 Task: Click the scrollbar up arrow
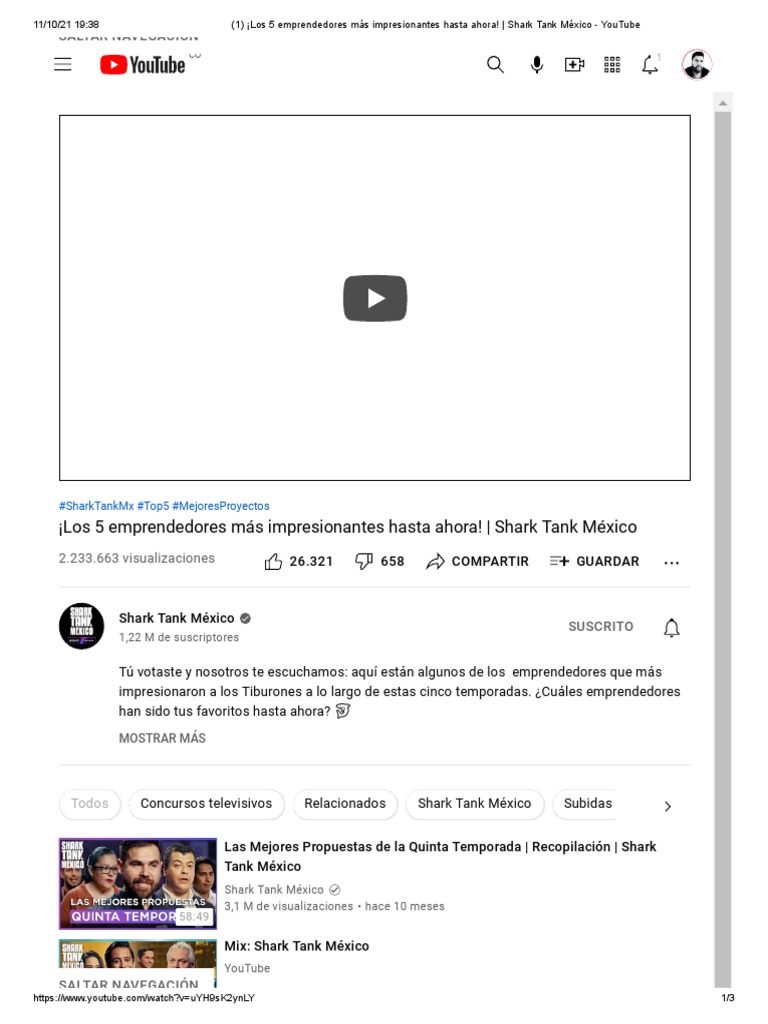pos(722,103)
